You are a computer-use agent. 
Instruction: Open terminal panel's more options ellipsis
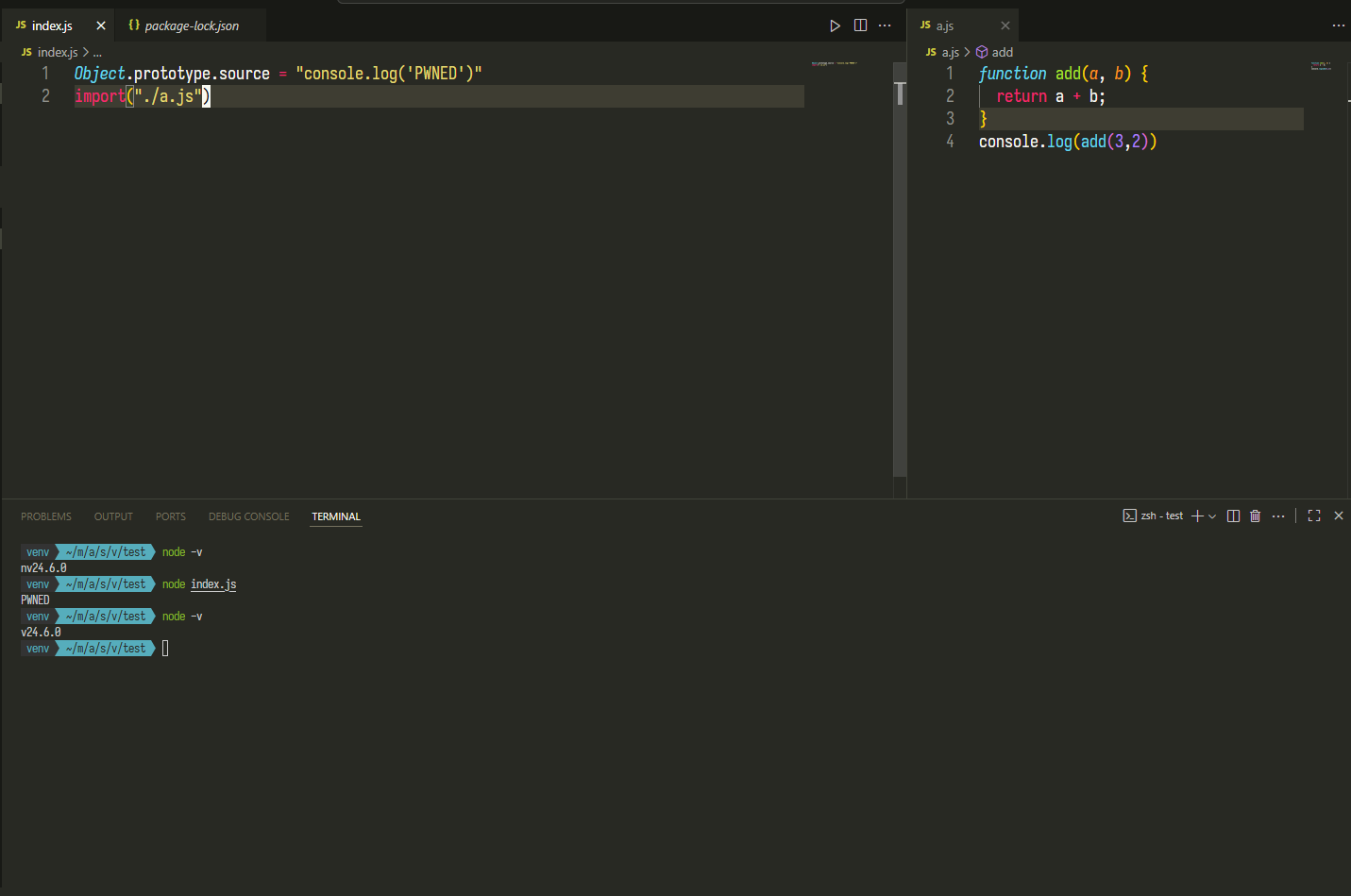pyautogui.click(x=1278, y=516)
